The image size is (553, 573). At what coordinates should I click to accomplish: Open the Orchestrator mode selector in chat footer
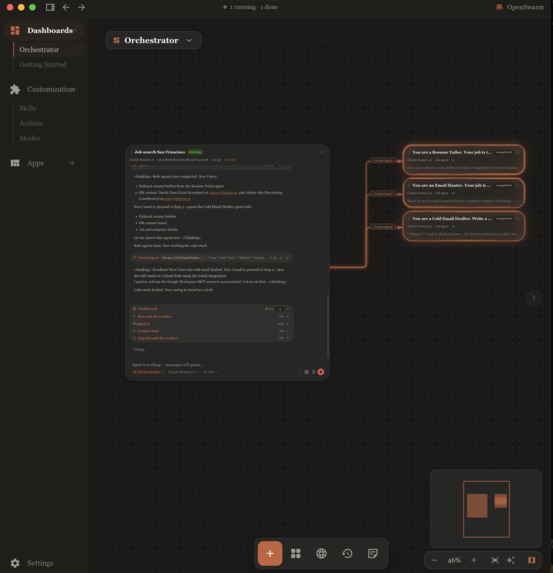(x=148, y=372)
